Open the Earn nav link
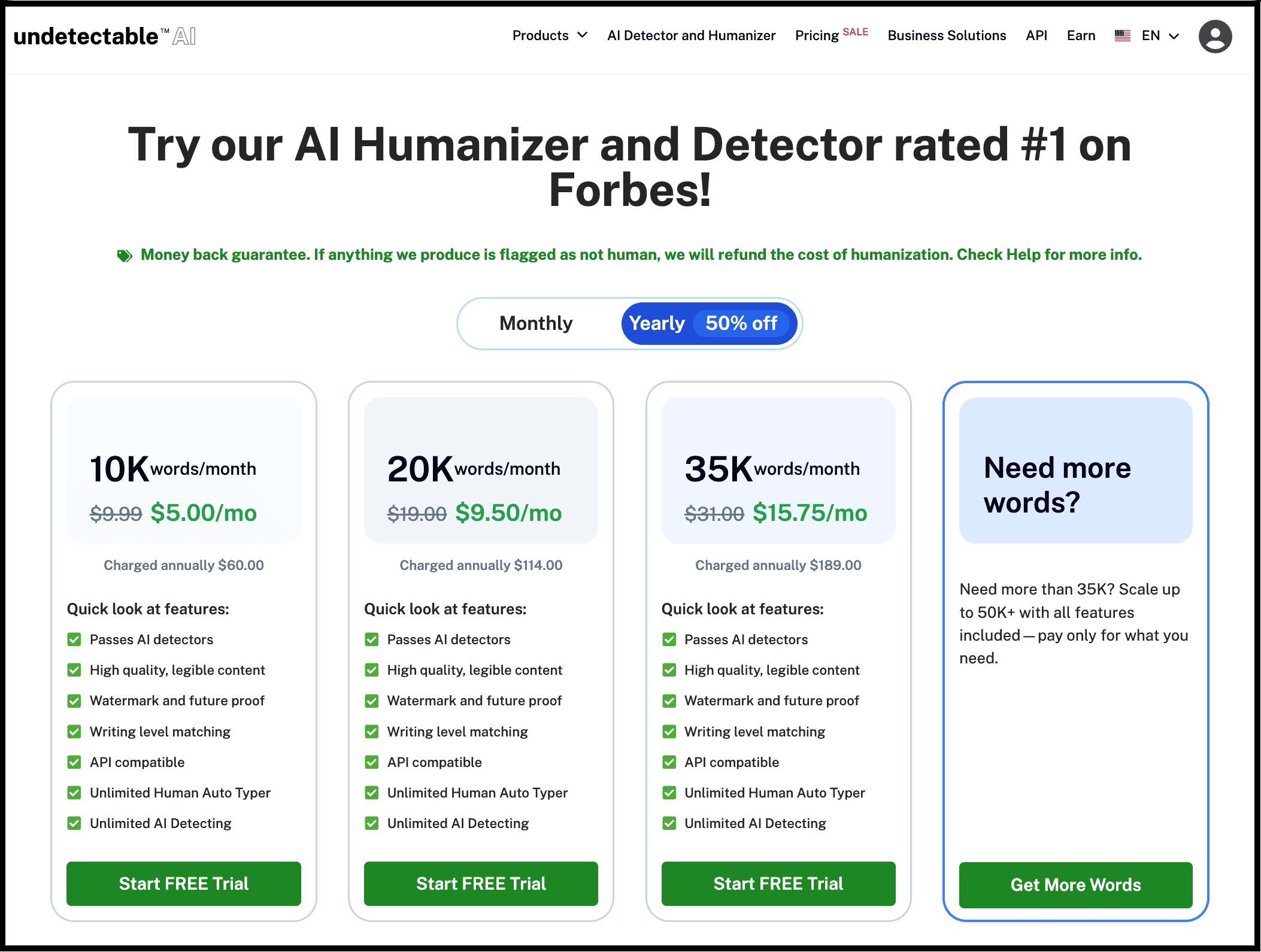The image size is (1261, 952). pos(1081,35)
